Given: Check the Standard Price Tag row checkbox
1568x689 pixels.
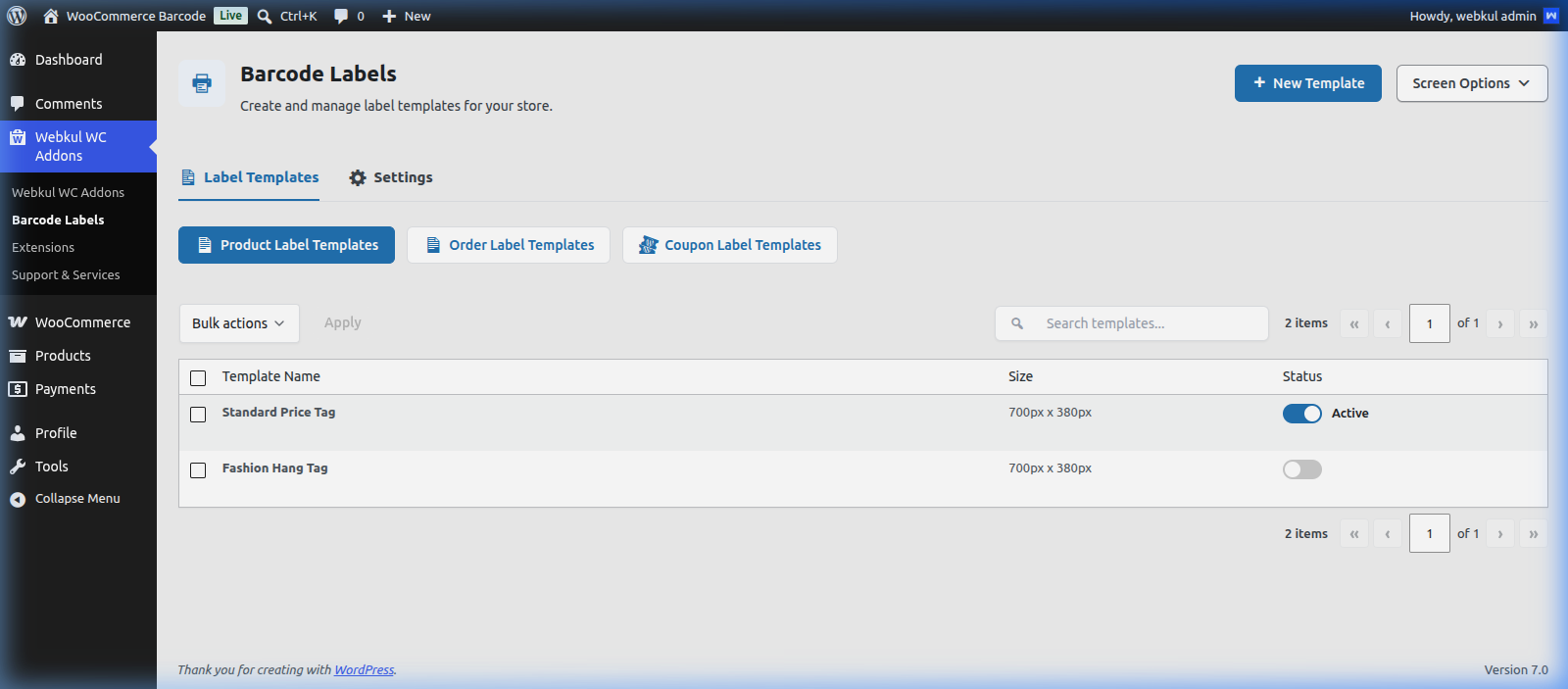Looking at the screenshot, I should [x=198, y=415].
